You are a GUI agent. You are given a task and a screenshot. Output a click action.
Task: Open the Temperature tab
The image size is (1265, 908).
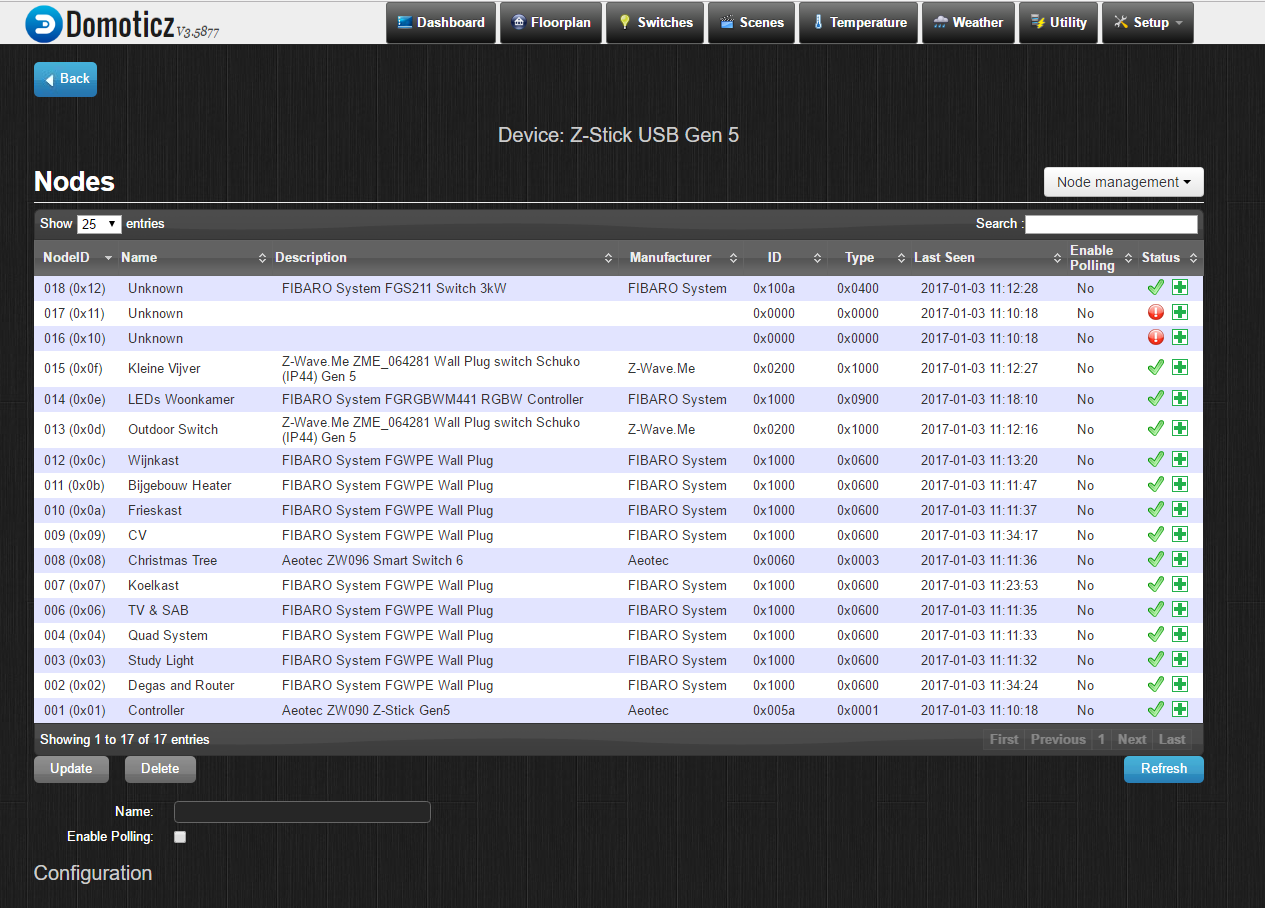pos(860,23)
